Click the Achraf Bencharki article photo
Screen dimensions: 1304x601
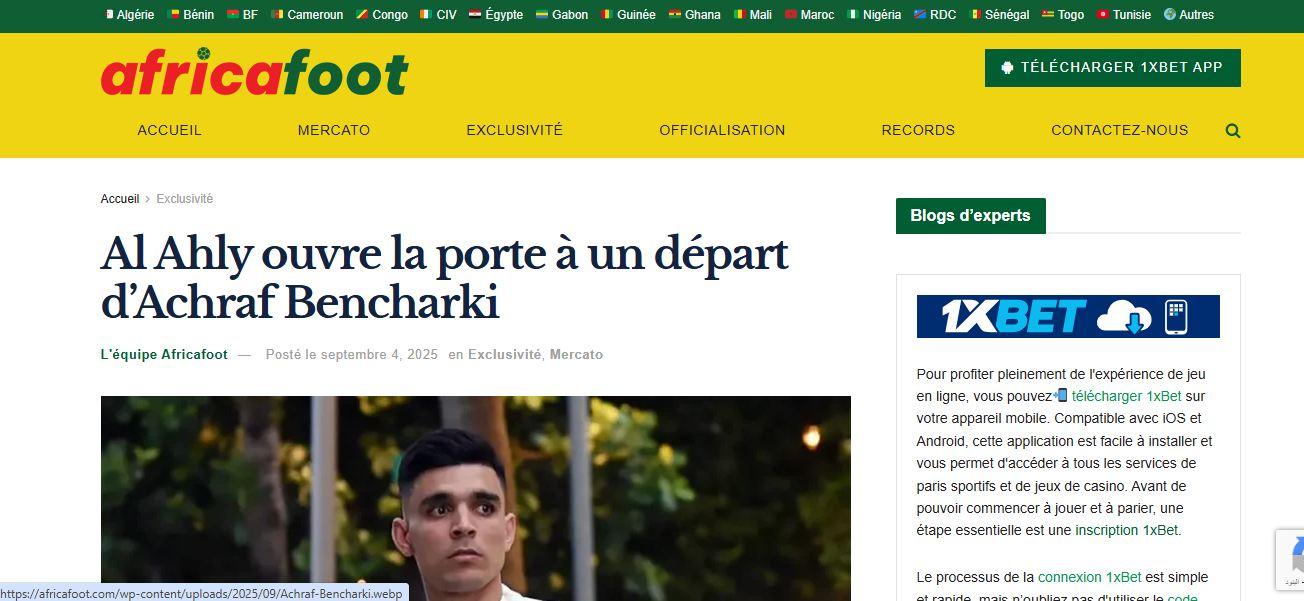pos(476,498)
